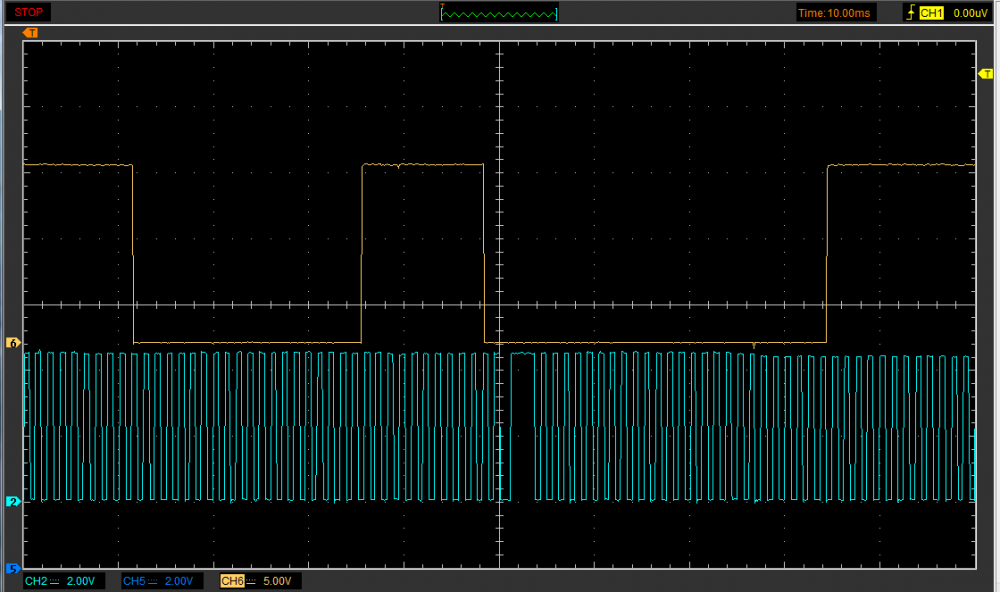Click the rising edge trigger icon
The height and width of the screenshot is (592, 1000).
pos(909,13)
